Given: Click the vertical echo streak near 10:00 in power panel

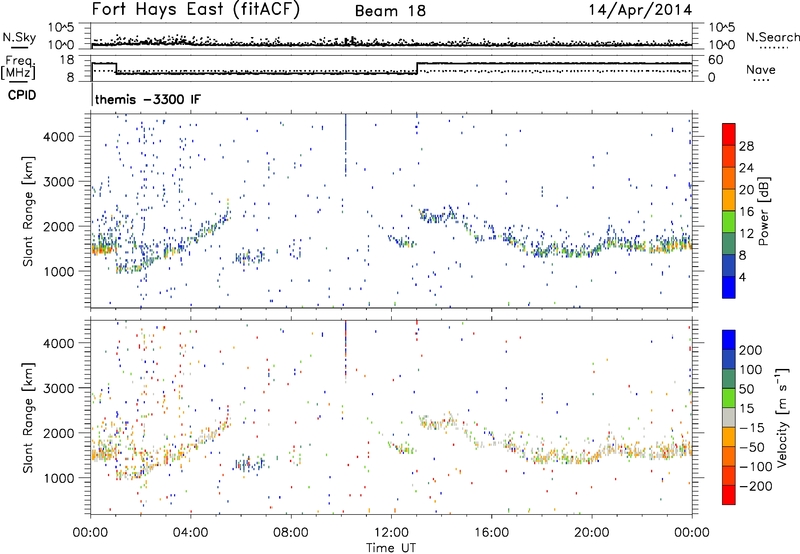Looking at the screenshot, I should coord(345,145).
